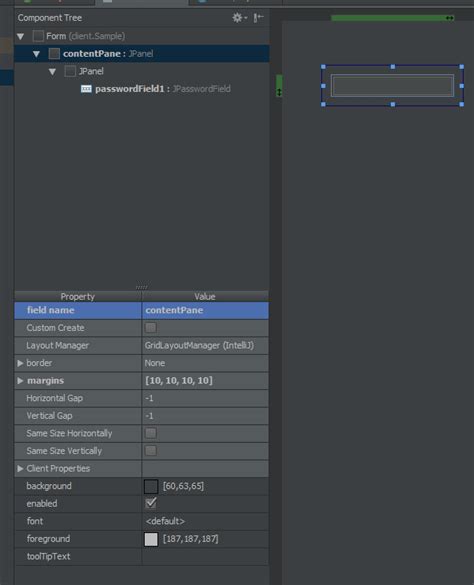Click the green row caption marker
Viewport: 474px width, 585px height.
coord(279,85)
